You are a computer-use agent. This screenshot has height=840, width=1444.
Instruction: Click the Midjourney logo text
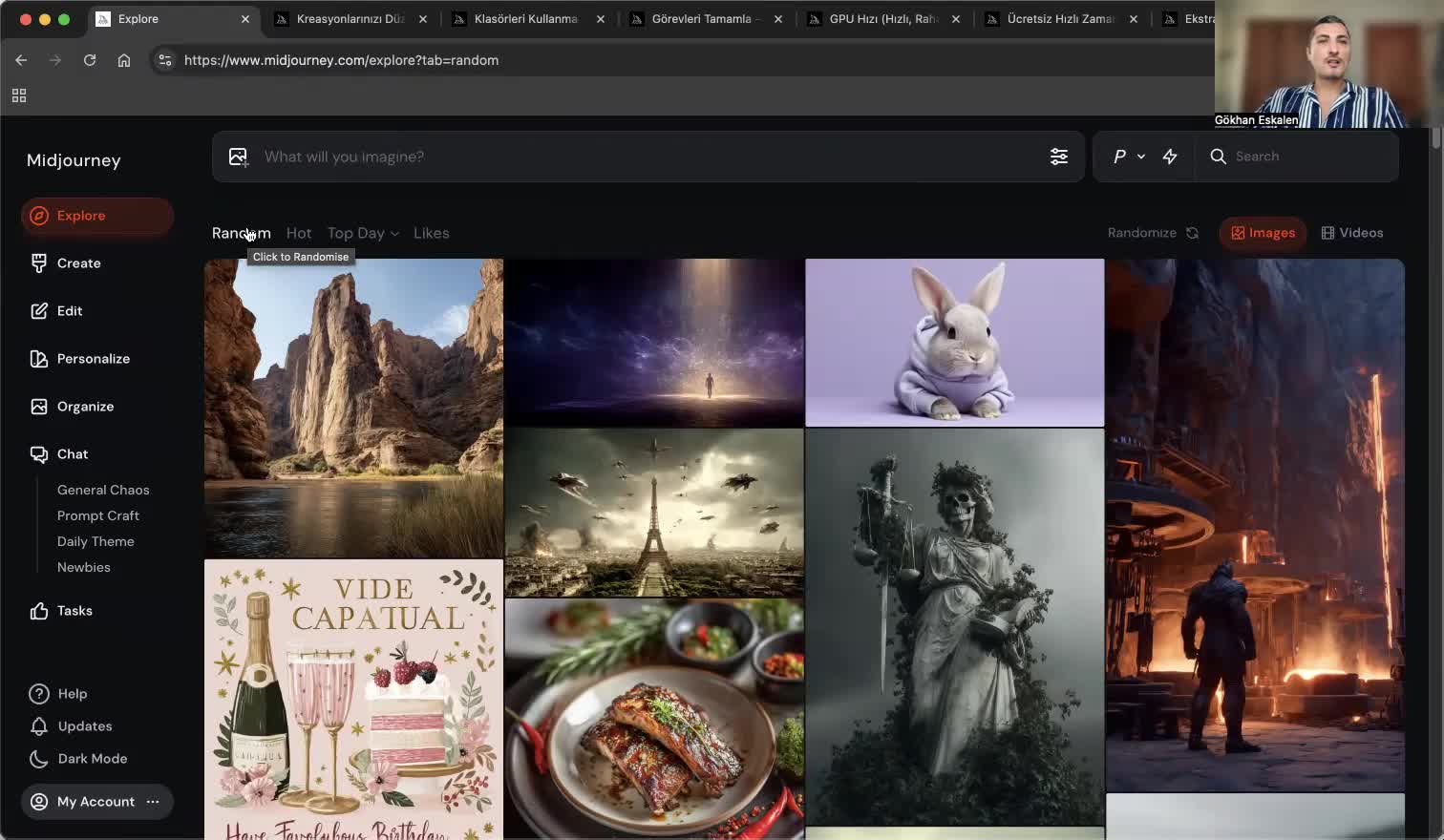74,160
